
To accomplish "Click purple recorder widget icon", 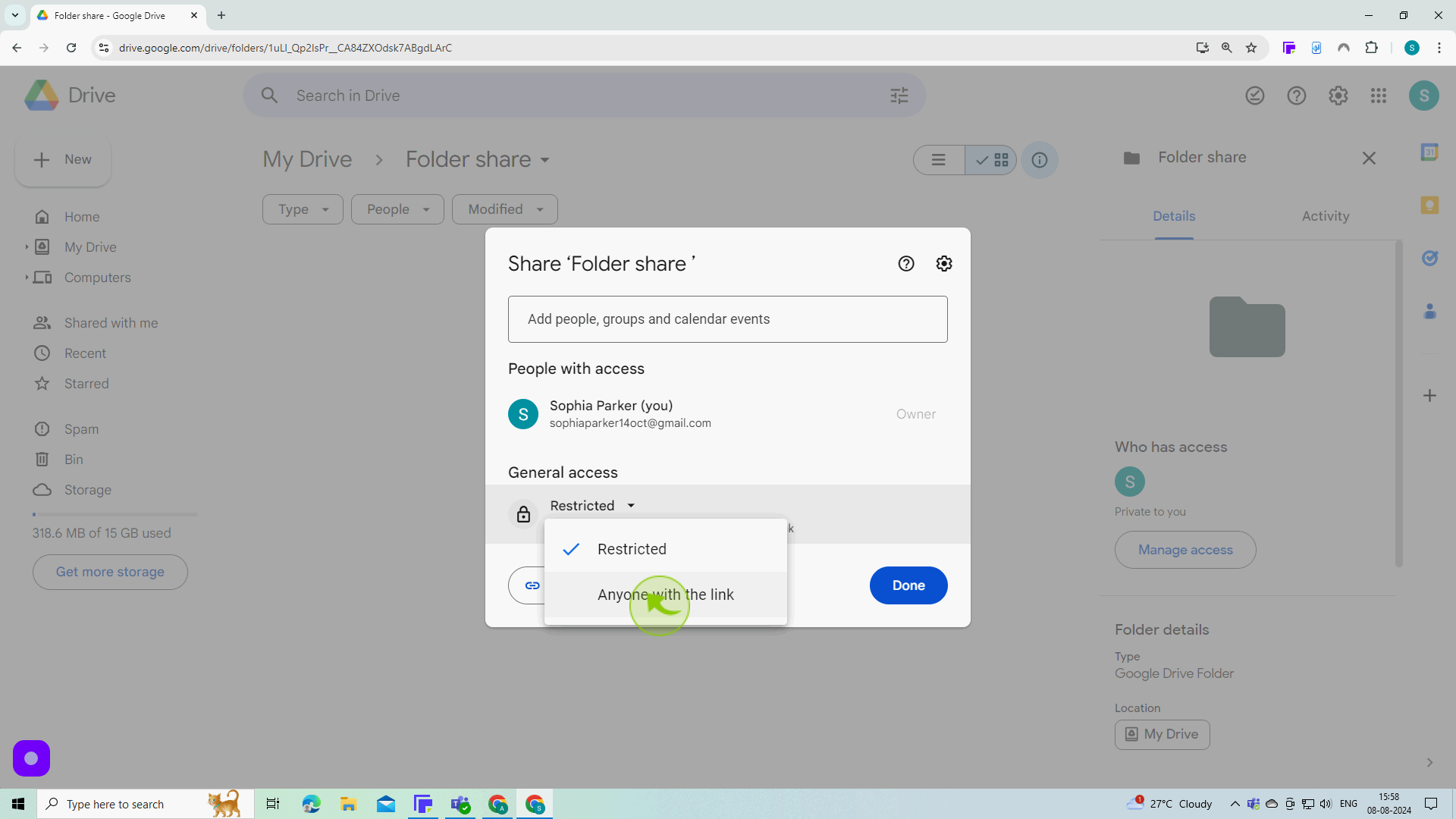I will point(31,758).
